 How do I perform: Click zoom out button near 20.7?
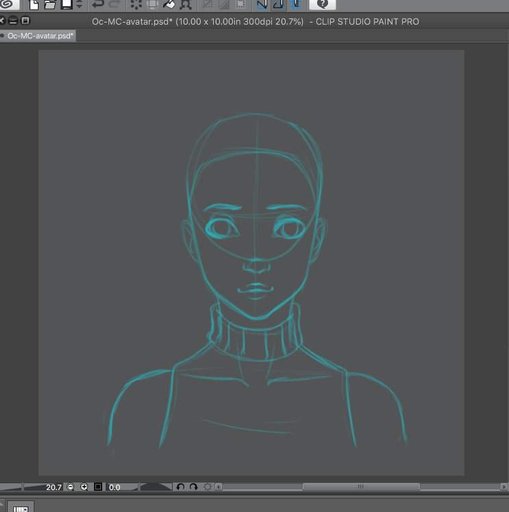point(70,487)
